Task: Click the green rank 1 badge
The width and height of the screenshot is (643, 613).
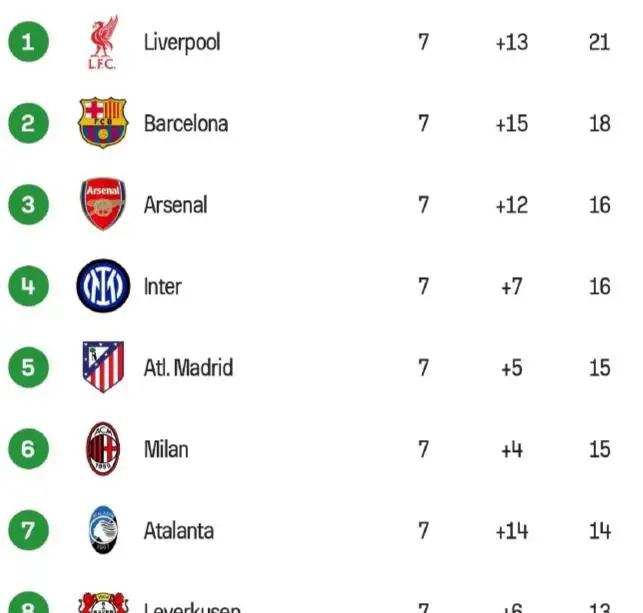Action: 28,42
